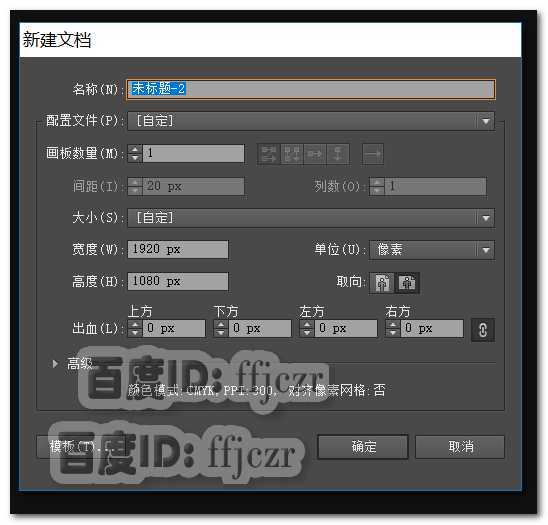Click the 右方 right bleed field
The image size is (548, 525).
click(x=432, y=329)
